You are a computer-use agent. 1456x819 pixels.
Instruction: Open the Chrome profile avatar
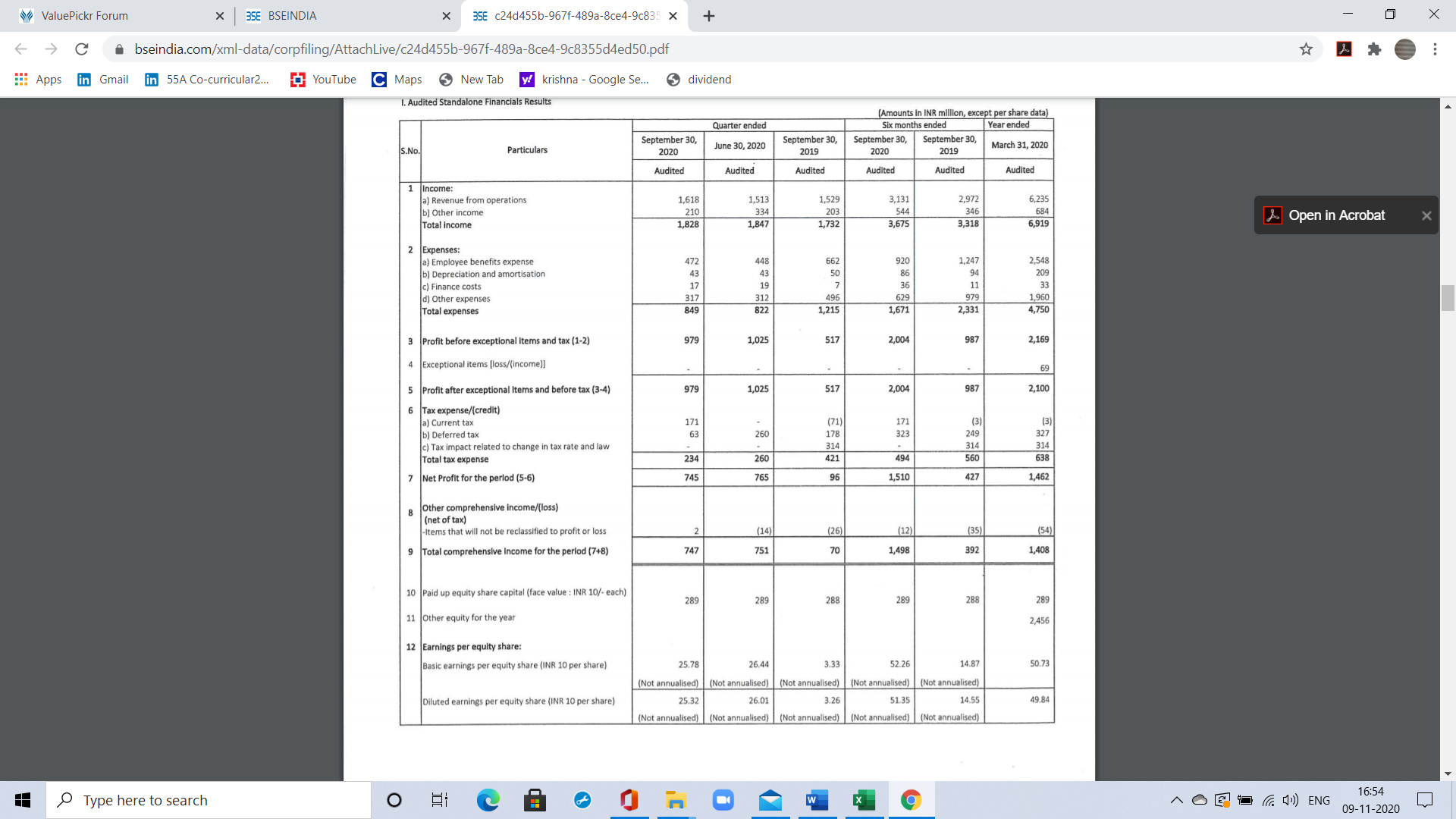coord(1404,49)
